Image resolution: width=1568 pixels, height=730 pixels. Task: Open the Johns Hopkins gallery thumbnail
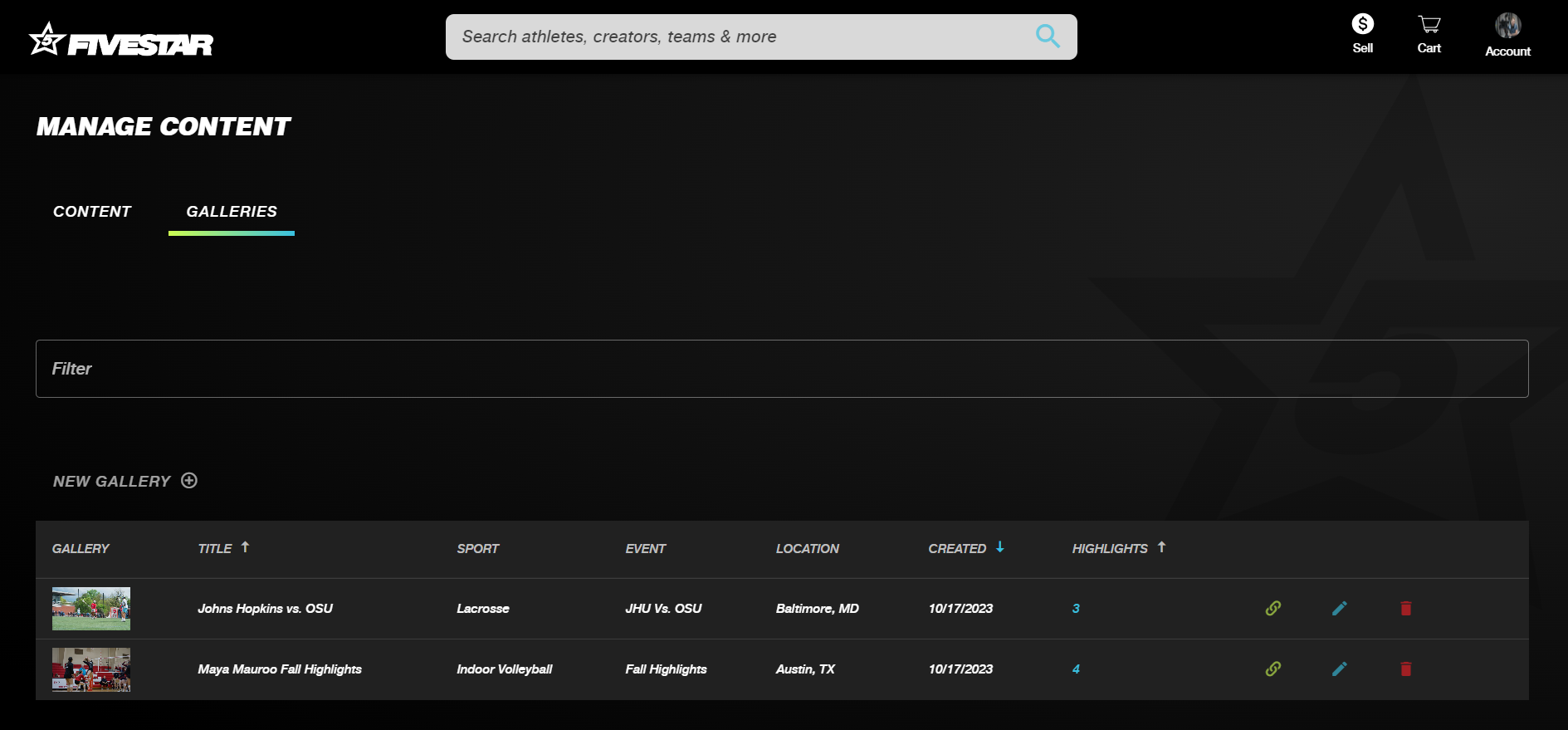point(91,609)
